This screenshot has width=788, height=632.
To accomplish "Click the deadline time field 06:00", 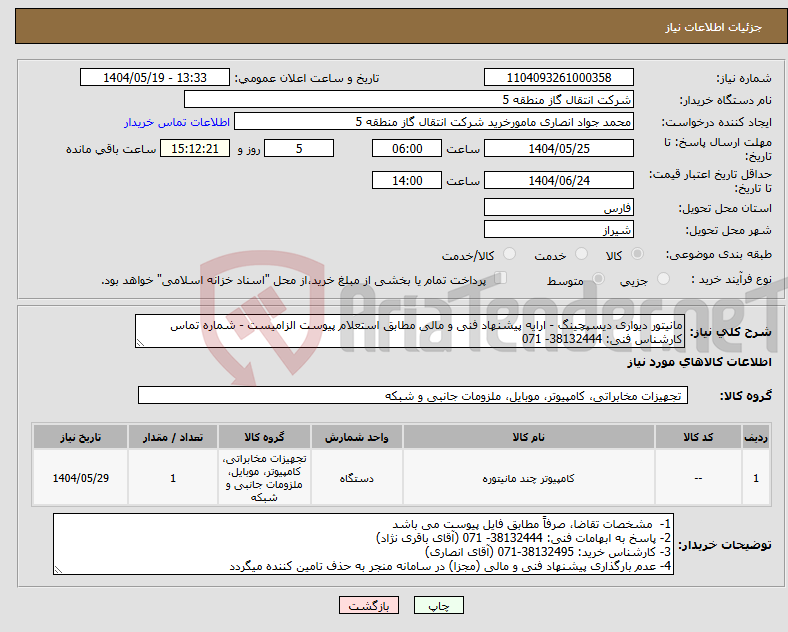I will (x=407, y=149).
